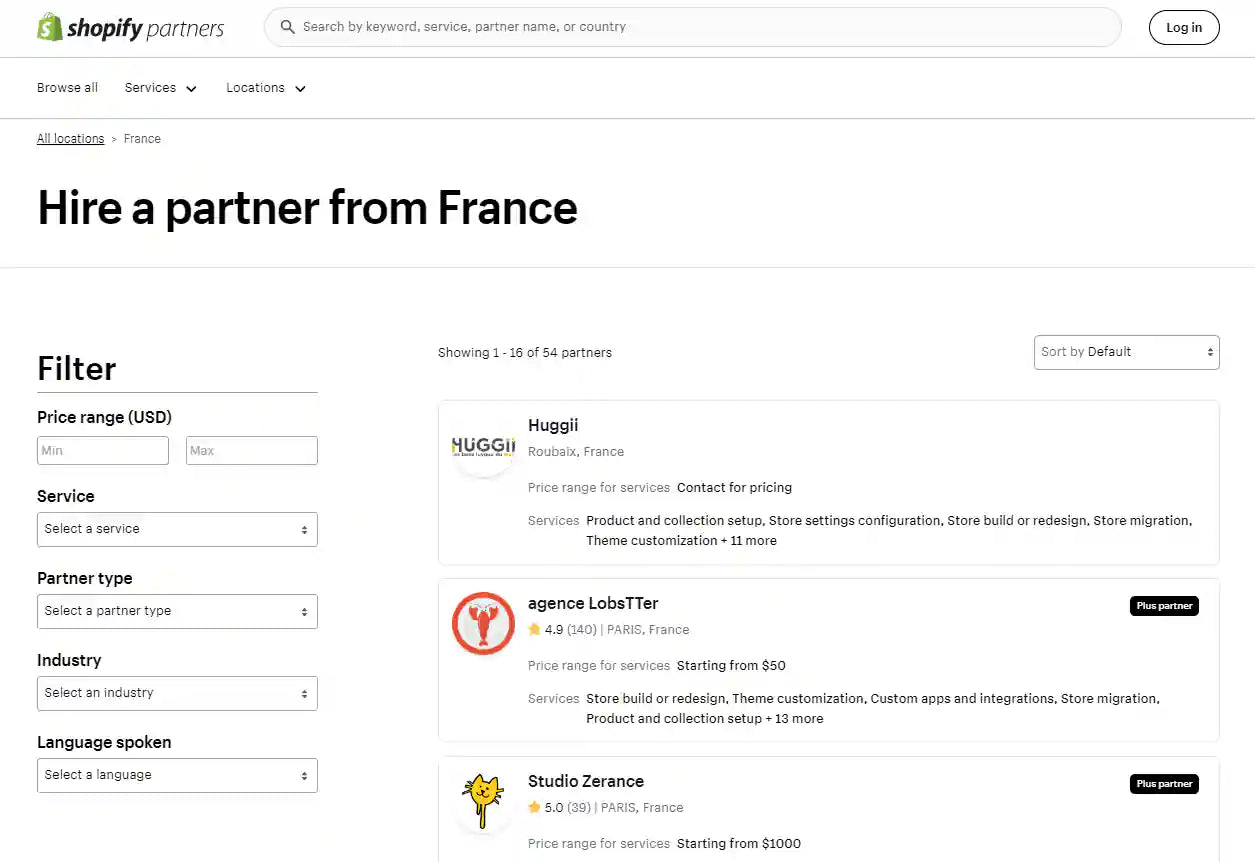Open Browse all page
Image resolution: width=1255 pixels, height=862 pixels.
tap(67, 88)
